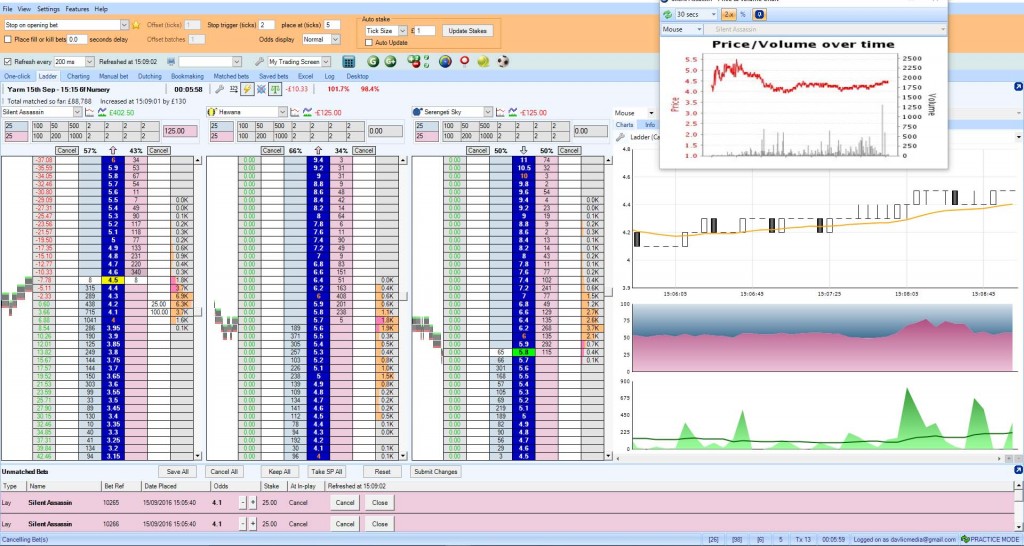1024x546 pixels.
Task: Open the calculator icon in toolbar
Action: 348,61
